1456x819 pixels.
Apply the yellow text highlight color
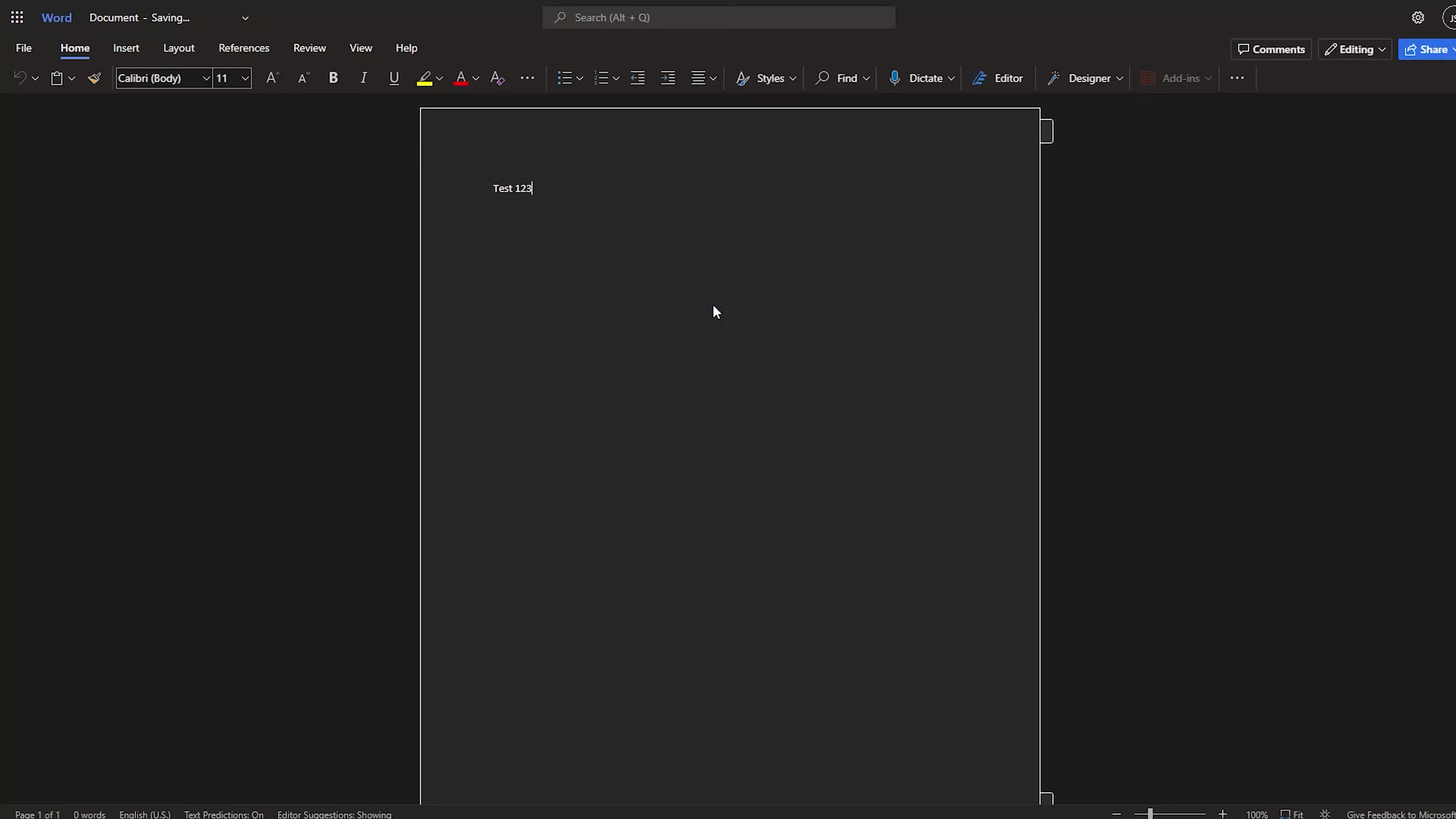tap(425, 78)
